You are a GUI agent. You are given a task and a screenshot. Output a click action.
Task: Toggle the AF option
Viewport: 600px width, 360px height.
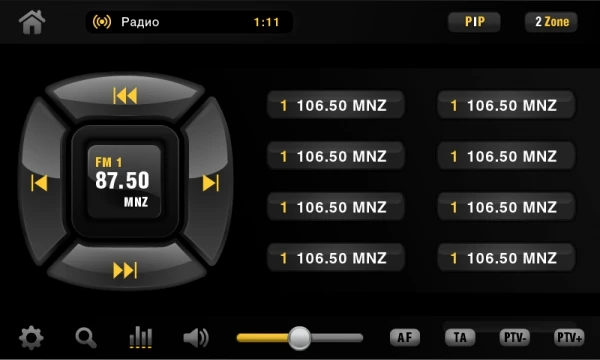[405, 337]
